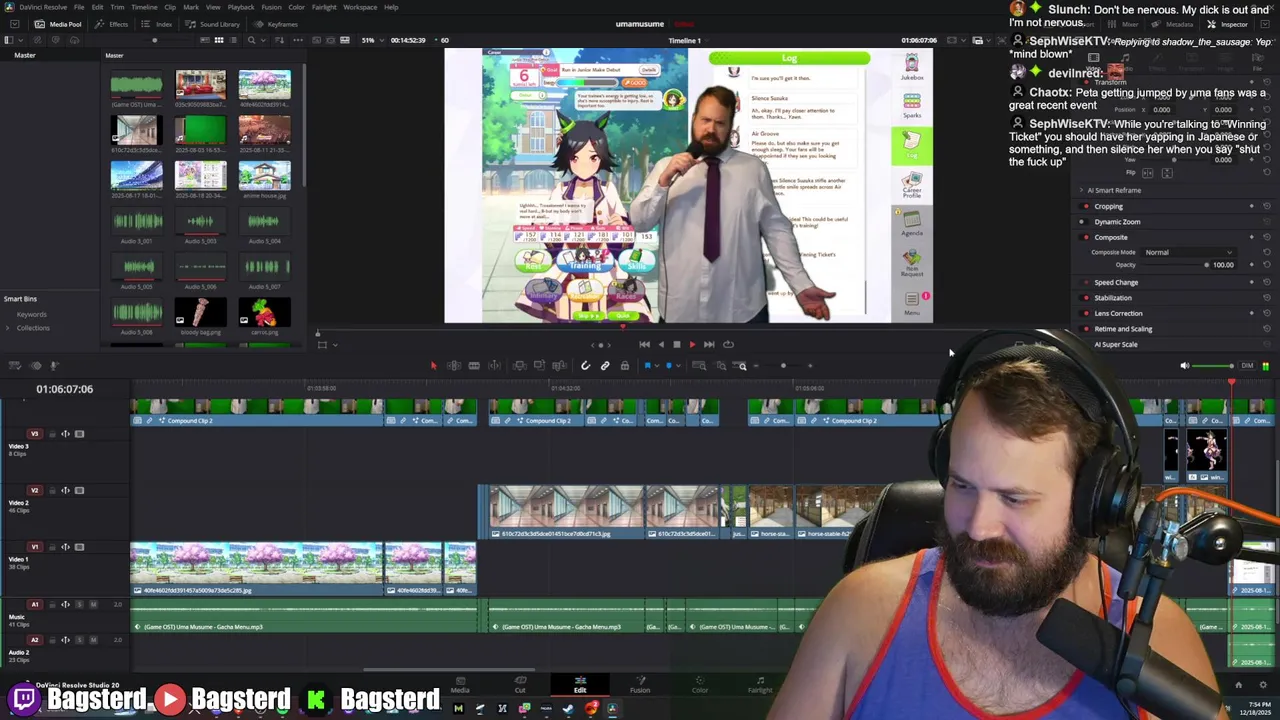Switch to the Color page
Image resolution: width=1280 pixels, height=720 pixels.
click(700, 685)
